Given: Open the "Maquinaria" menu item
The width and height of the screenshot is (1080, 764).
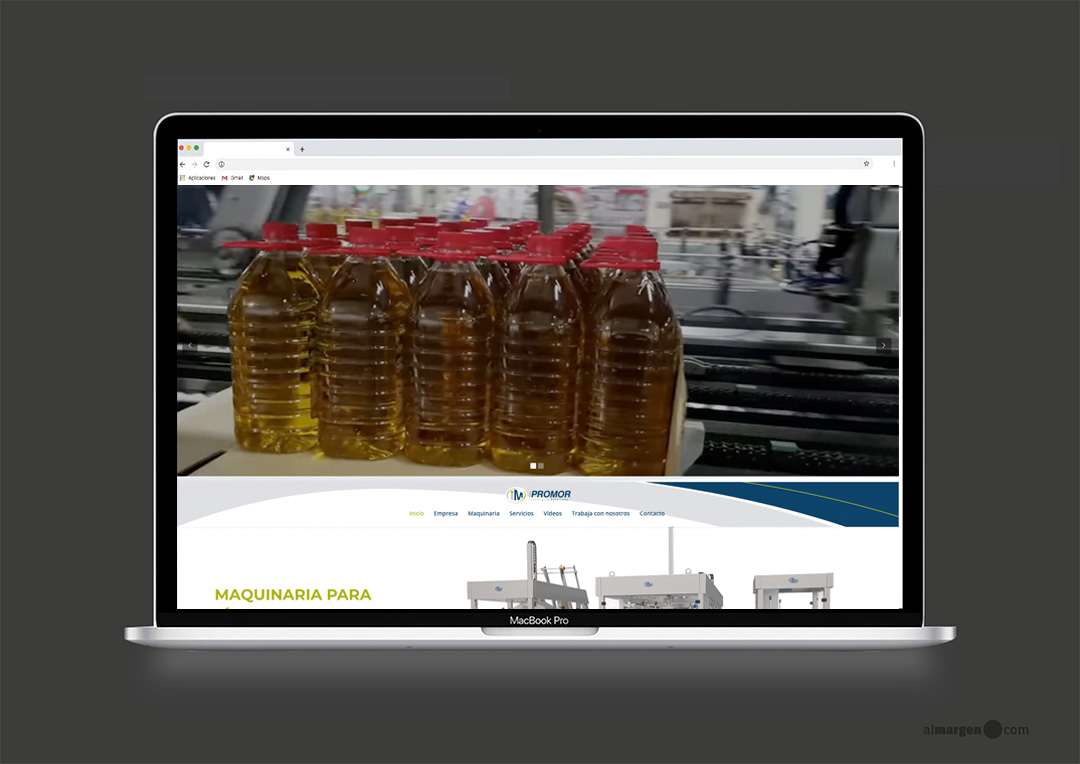Looking at the screenshot, I should [x=484, y=513].
